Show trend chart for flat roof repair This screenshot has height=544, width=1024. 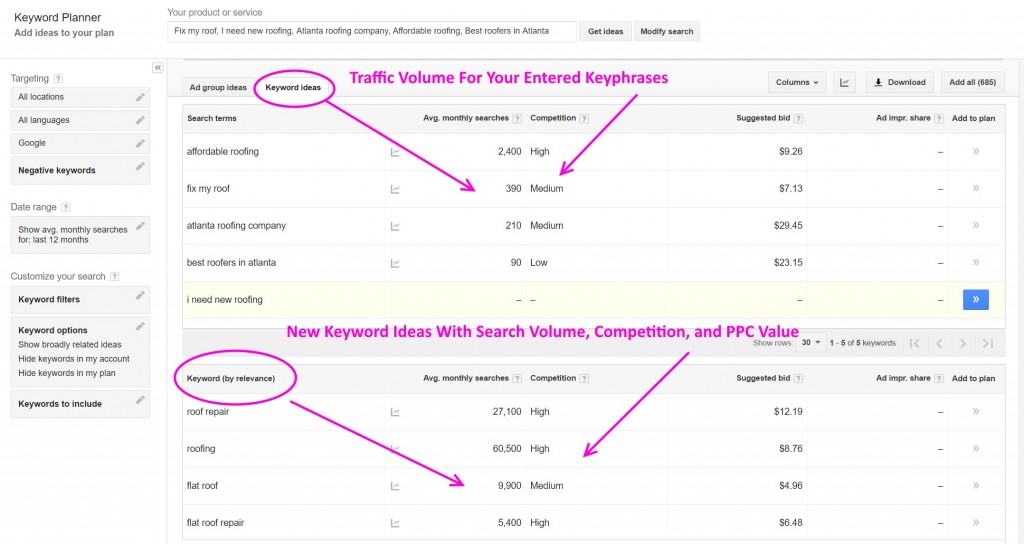tap(395, 523)
